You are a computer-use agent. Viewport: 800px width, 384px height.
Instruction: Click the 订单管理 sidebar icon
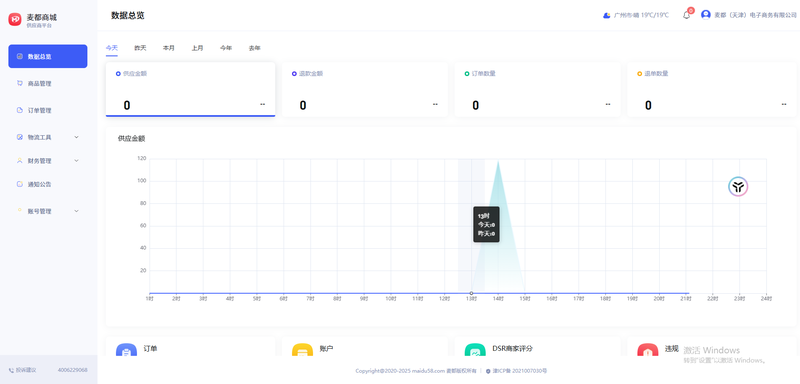tap(20, 110)
